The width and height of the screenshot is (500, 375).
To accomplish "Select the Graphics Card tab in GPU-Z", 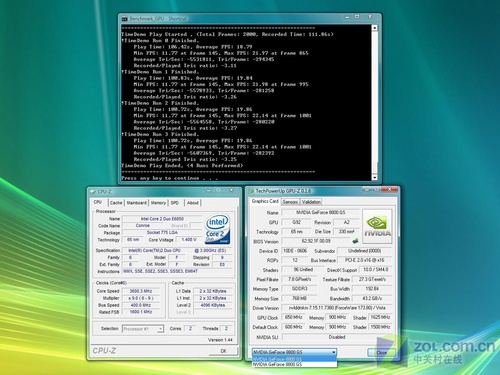I will (x=265, y=201).
